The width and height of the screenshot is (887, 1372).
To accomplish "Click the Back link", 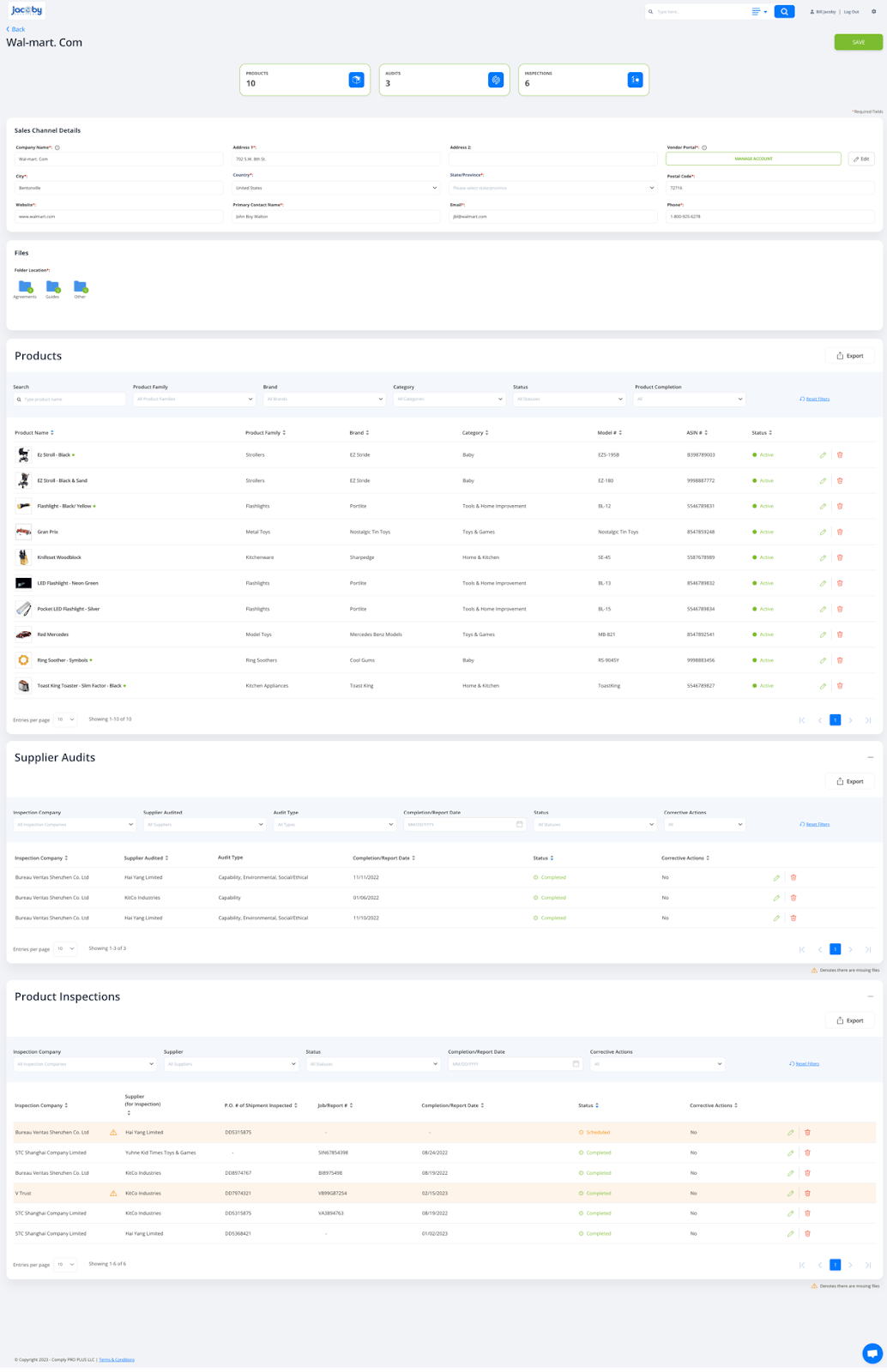I will pos(16,29).
